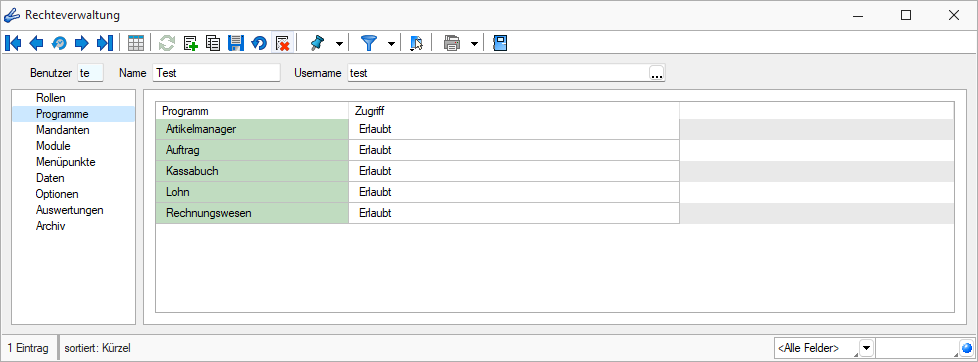Save record with floppy disk icon
This screenshot has height=362, width=978.
click(236, 43)
